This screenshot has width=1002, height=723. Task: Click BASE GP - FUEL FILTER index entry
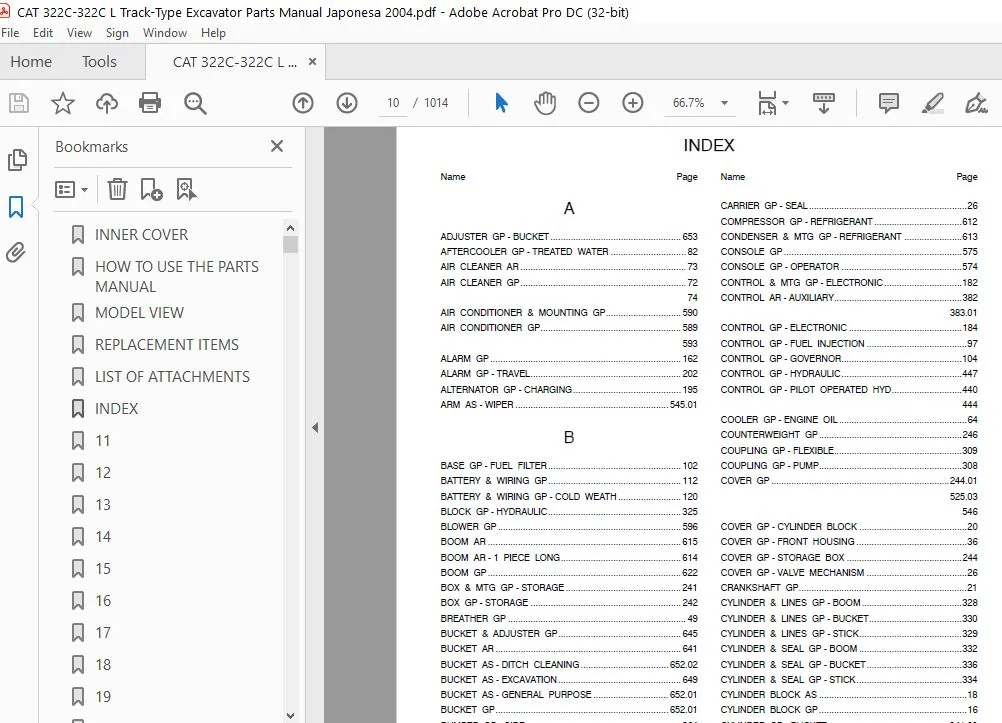pyautogui.click(x=569, y=465)
